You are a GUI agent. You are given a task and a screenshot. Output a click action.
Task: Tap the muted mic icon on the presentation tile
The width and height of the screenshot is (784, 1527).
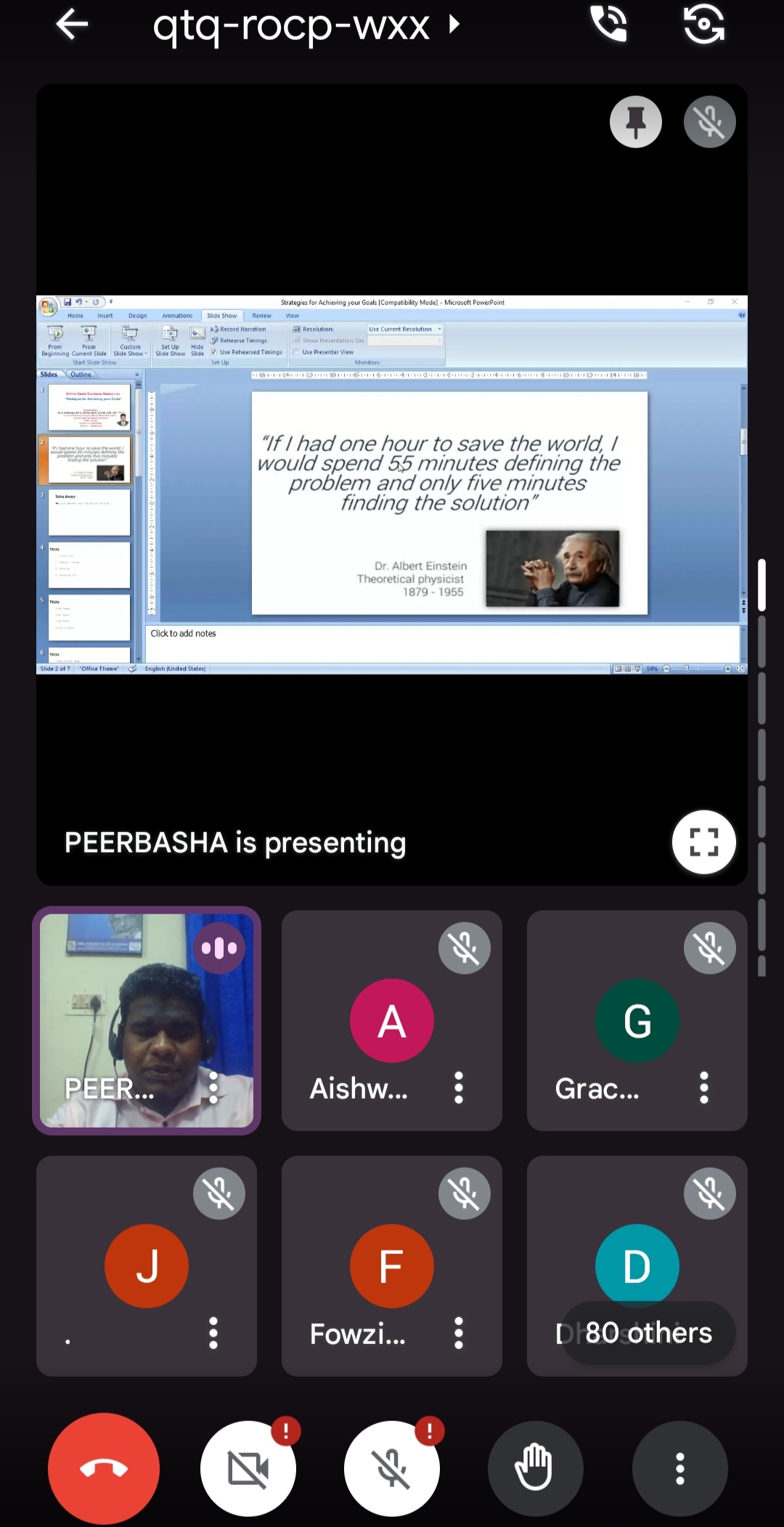pyautogui.click(x=709, y=122)
